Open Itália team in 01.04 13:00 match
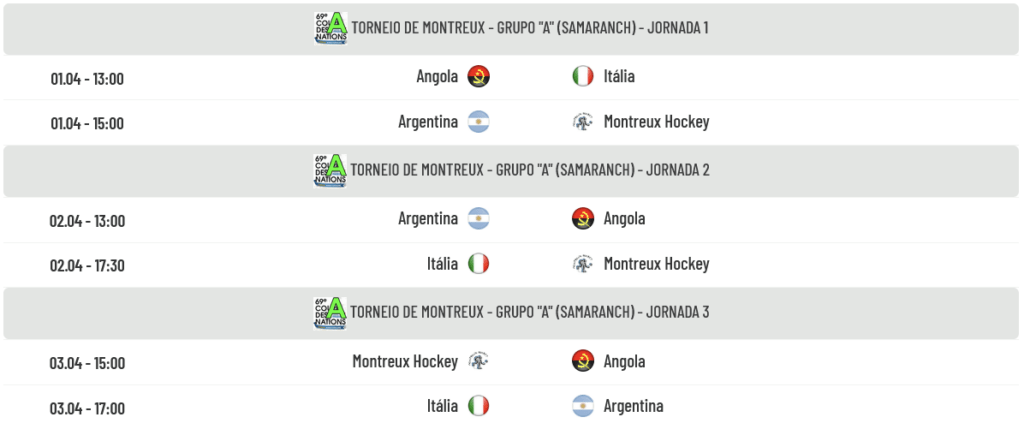The width and height of the screenshot is (1024, 429). [x=619, y=77]
